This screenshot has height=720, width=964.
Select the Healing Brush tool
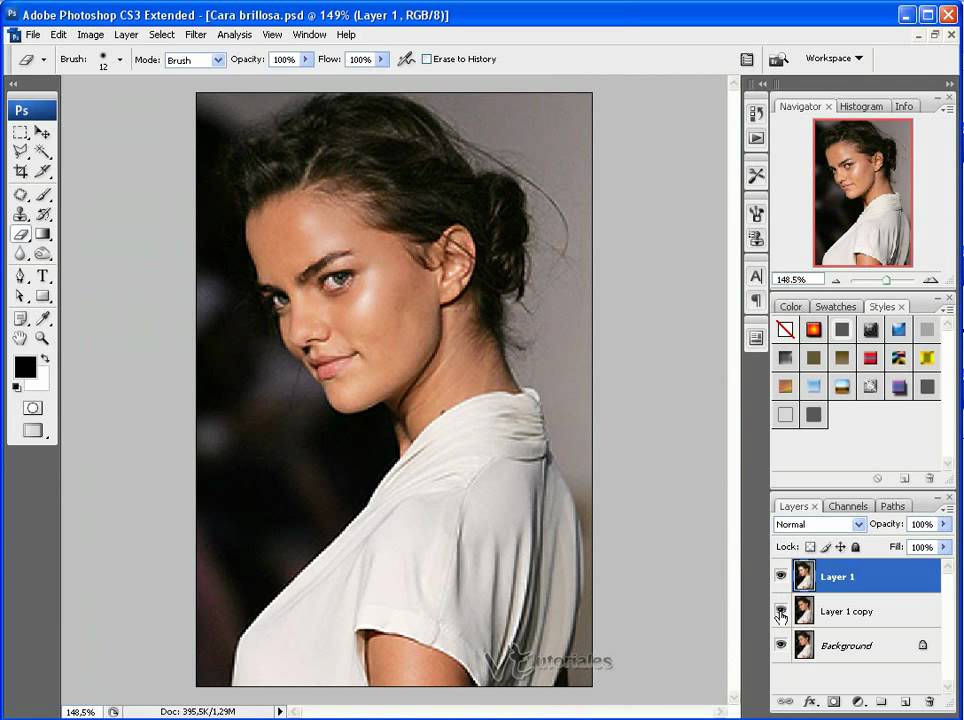(x=20, y=195)
